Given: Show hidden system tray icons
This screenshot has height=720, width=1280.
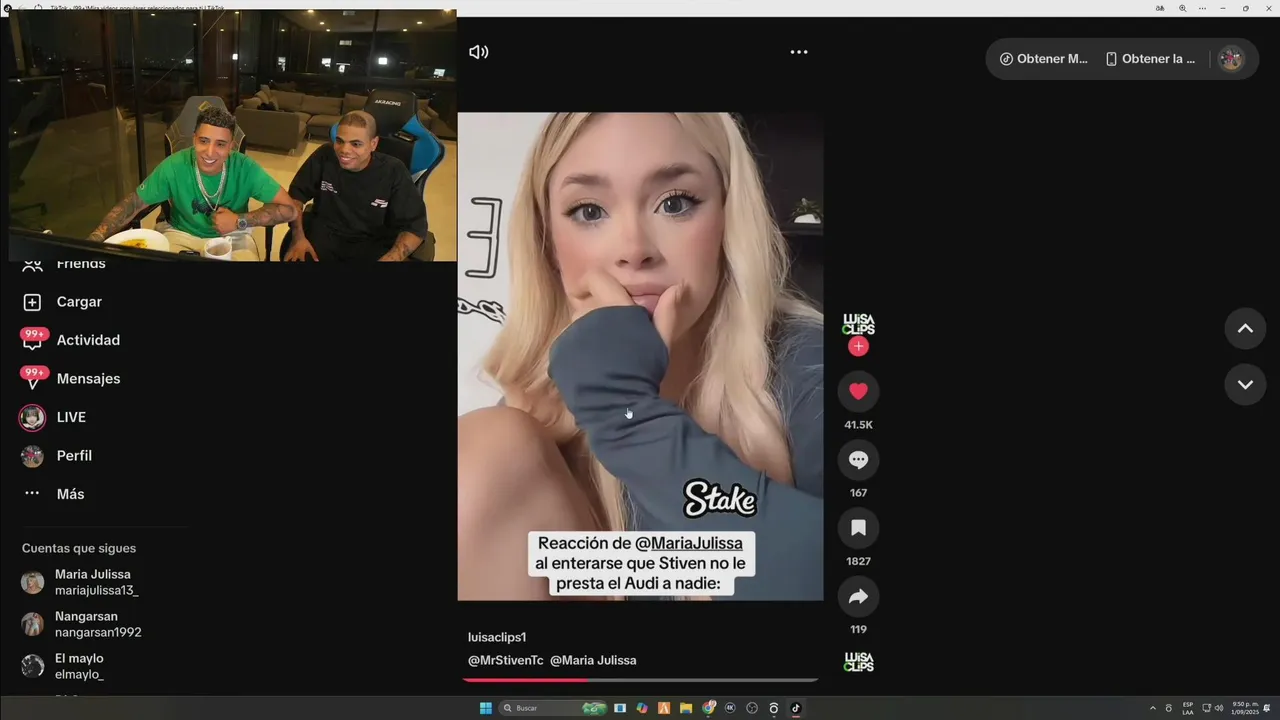Looking at the screenshot, I should [1153, 708].
